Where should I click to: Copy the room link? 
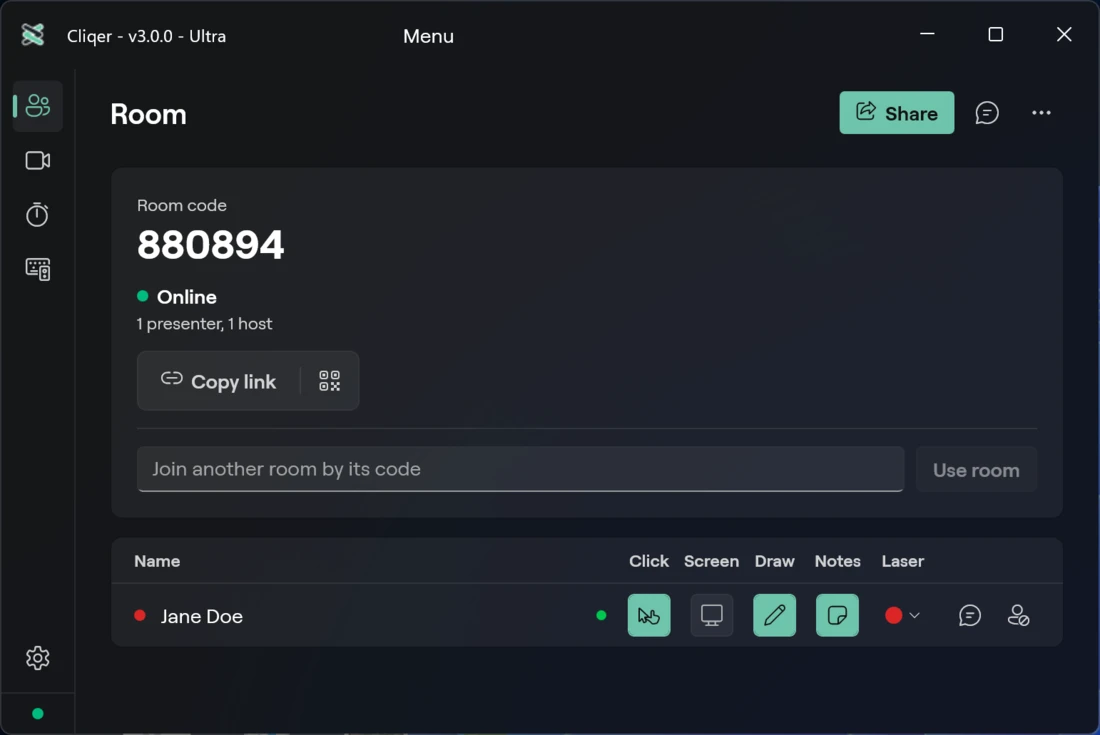point(218,381)
